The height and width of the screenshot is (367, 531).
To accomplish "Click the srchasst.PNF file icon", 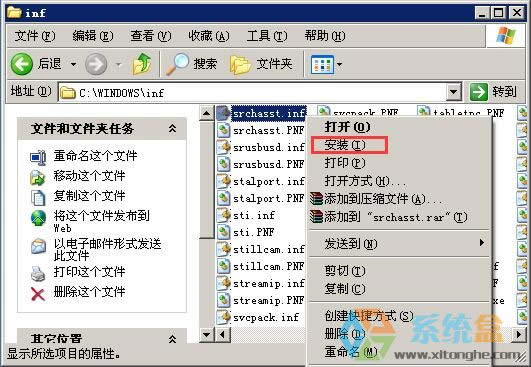I will tap(224, 130).
